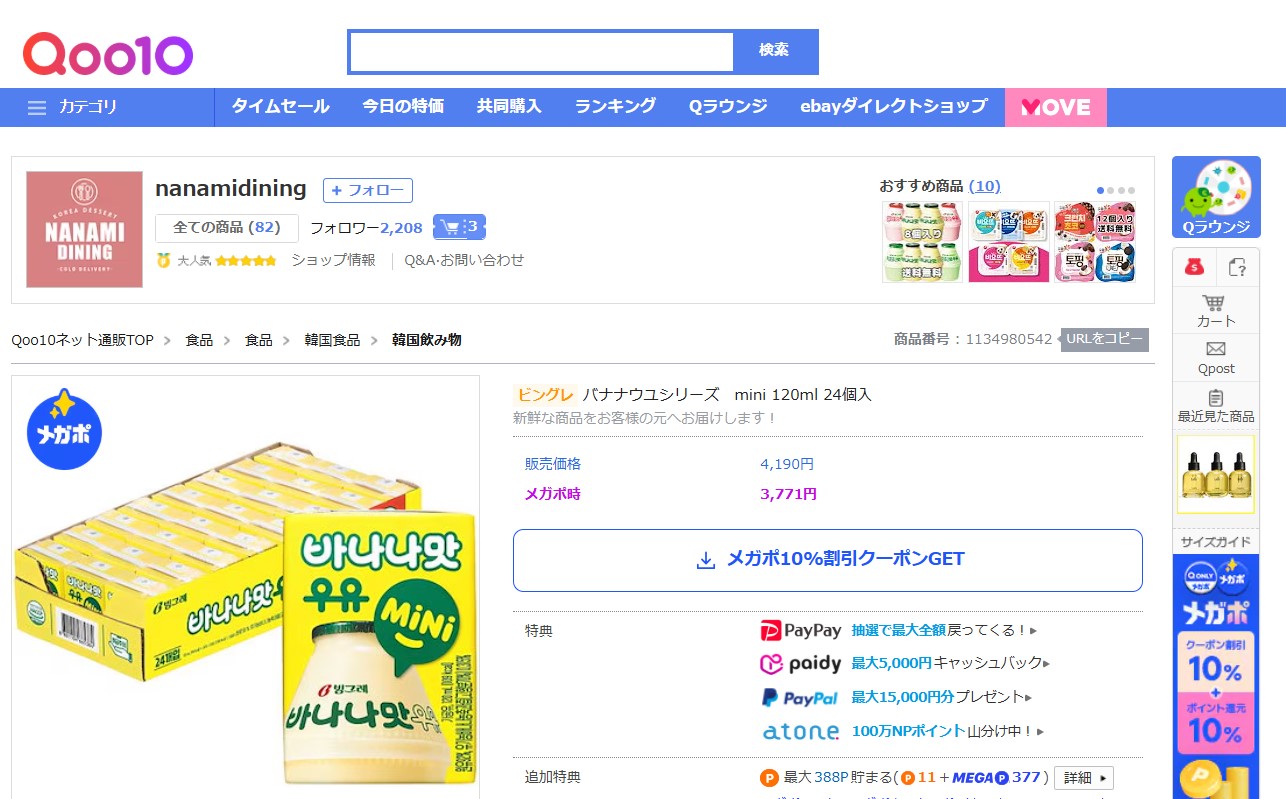Click the Qラウンジ sidebar icon
The image size is (1286, 799).
(1216, 197)
